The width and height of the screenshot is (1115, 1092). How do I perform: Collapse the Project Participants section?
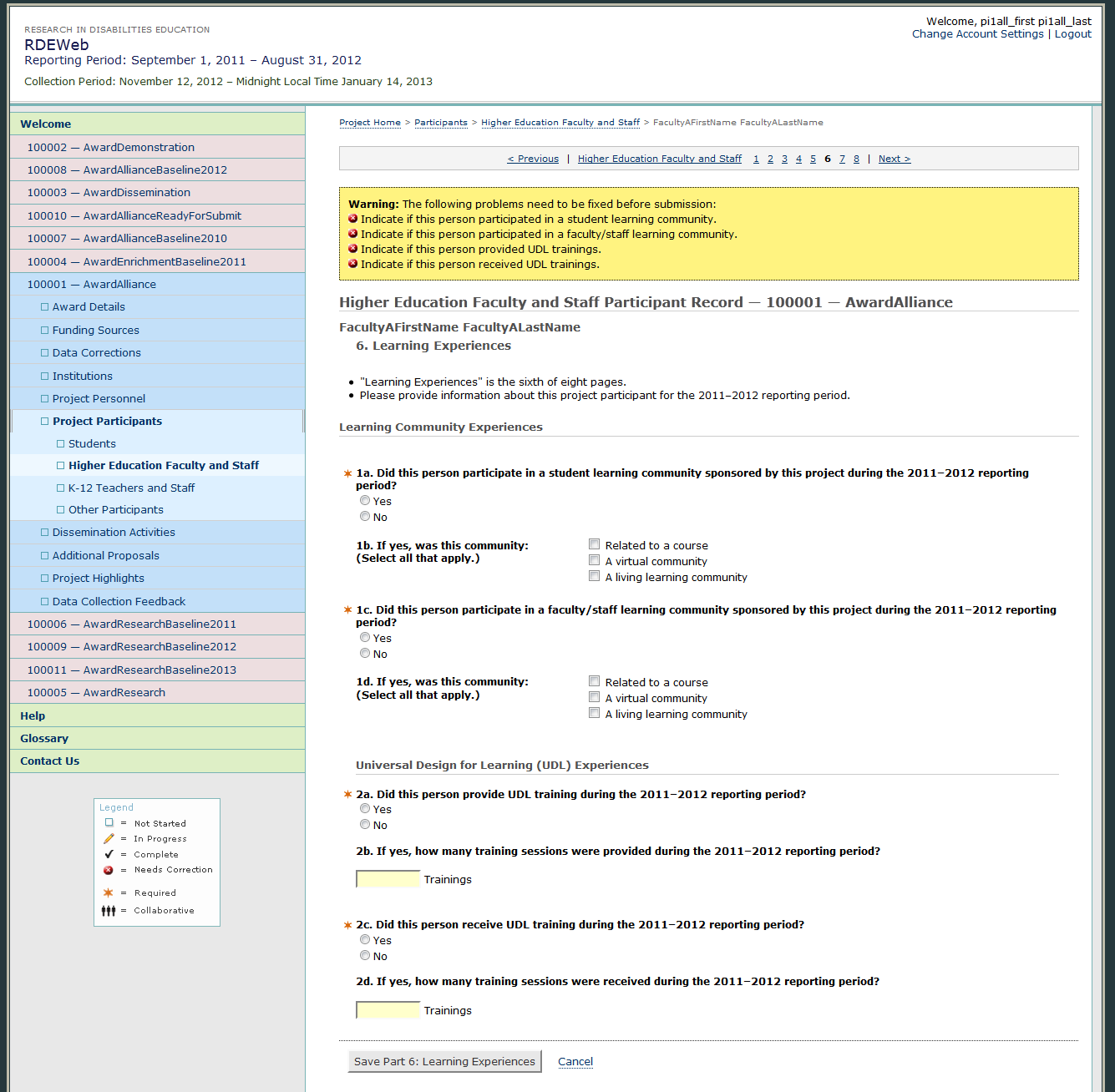coord(107,422)
